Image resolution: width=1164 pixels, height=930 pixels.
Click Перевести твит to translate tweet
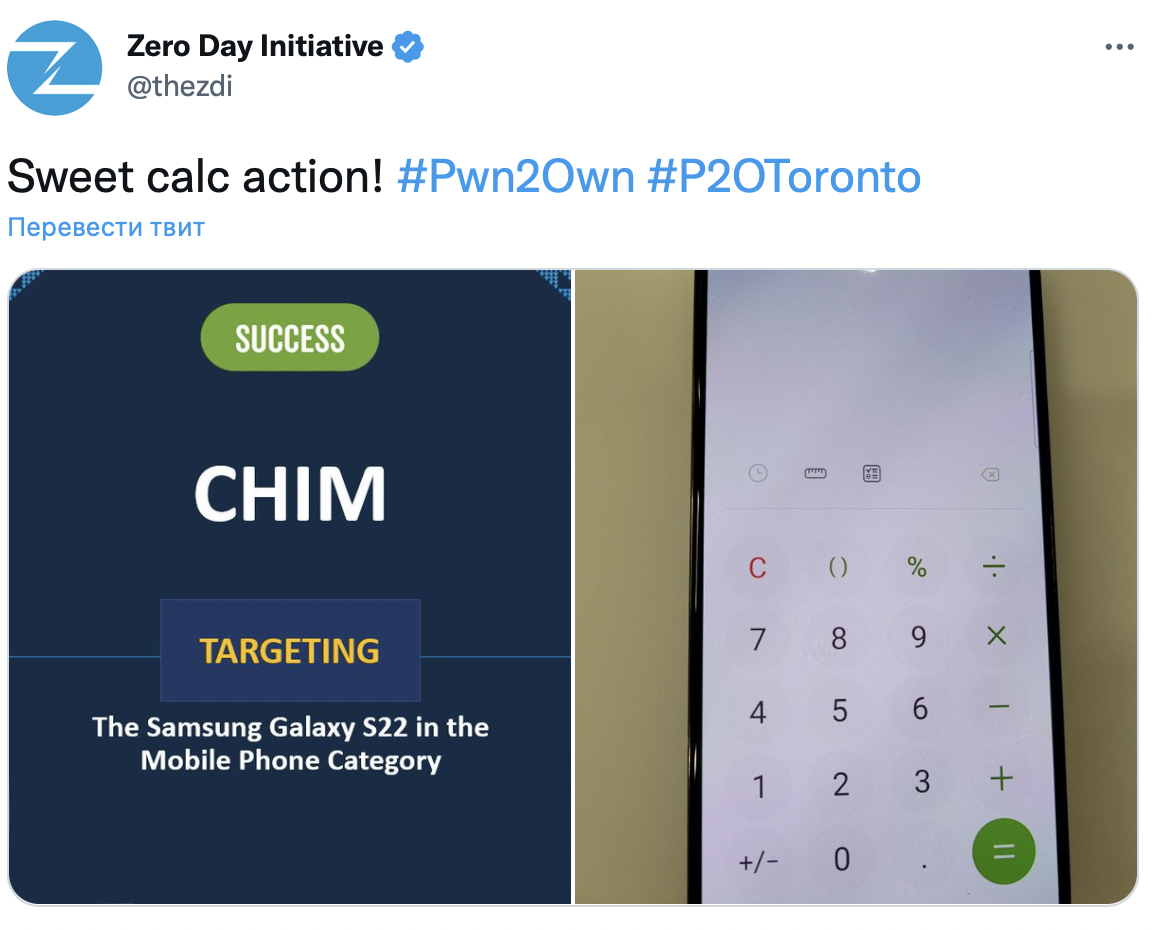click(106, 226)
